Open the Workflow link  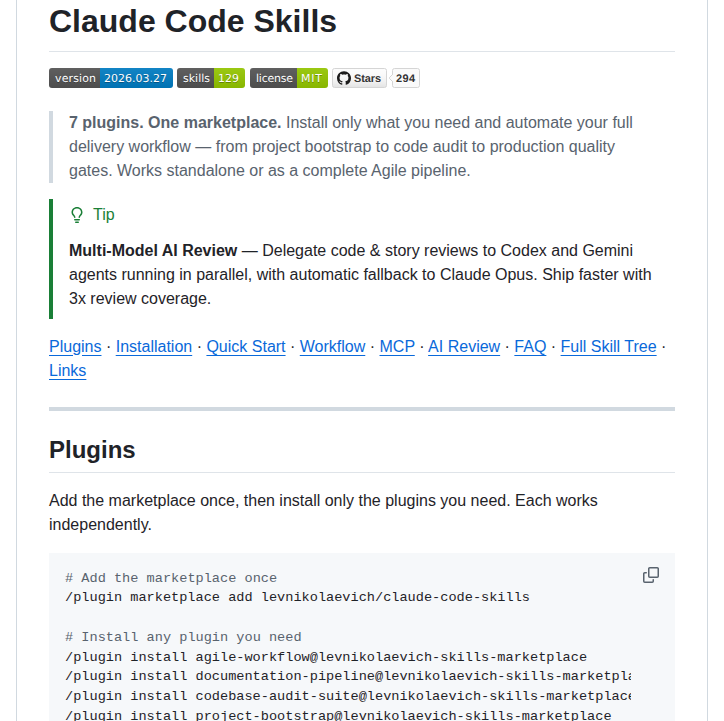332,347
